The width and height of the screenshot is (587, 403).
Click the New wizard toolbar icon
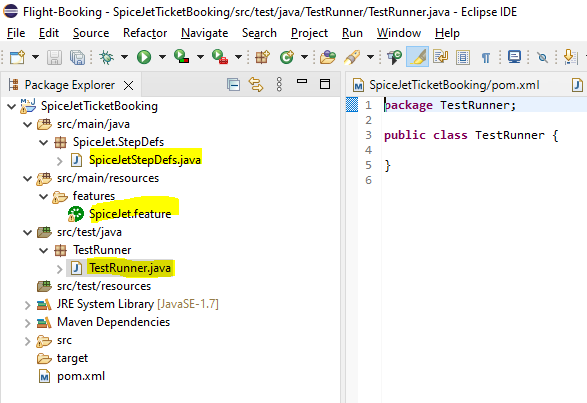(x=17, y=57)
